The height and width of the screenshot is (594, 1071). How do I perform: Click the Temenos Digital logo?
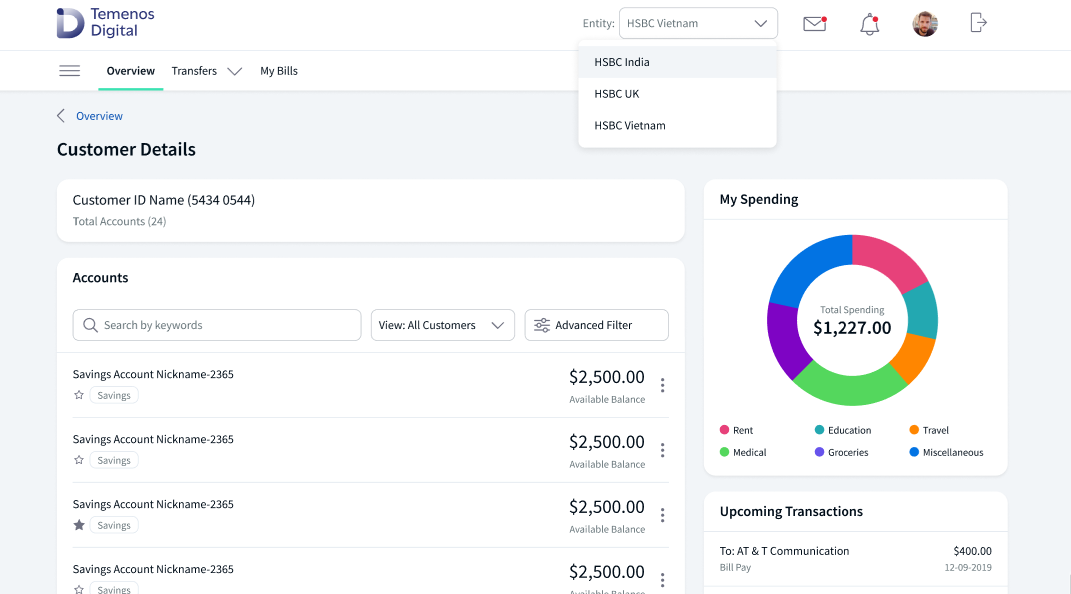point(106,23)
